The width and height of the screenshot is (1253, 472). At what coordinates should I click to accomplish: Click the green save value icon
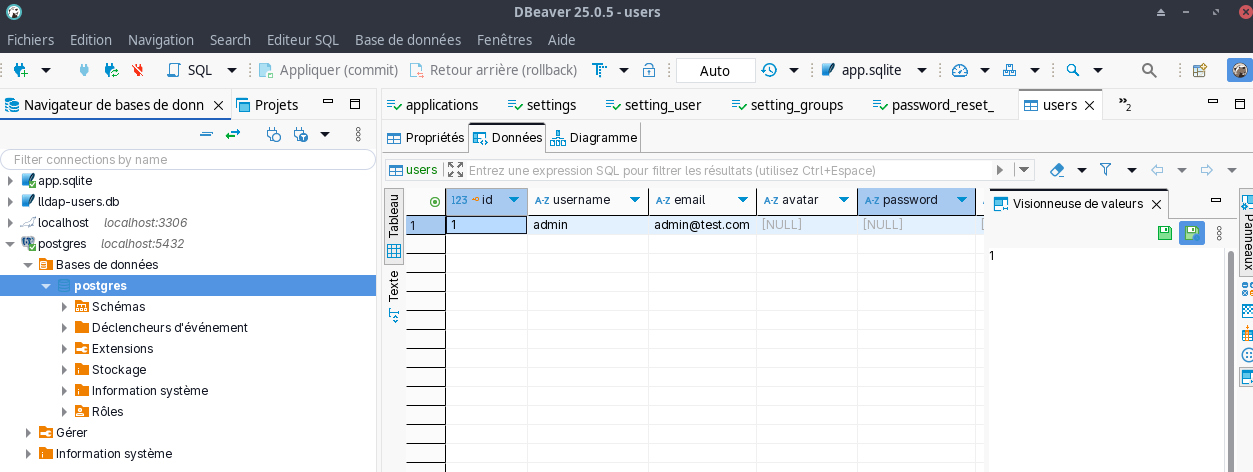[x=1164, y=233]
